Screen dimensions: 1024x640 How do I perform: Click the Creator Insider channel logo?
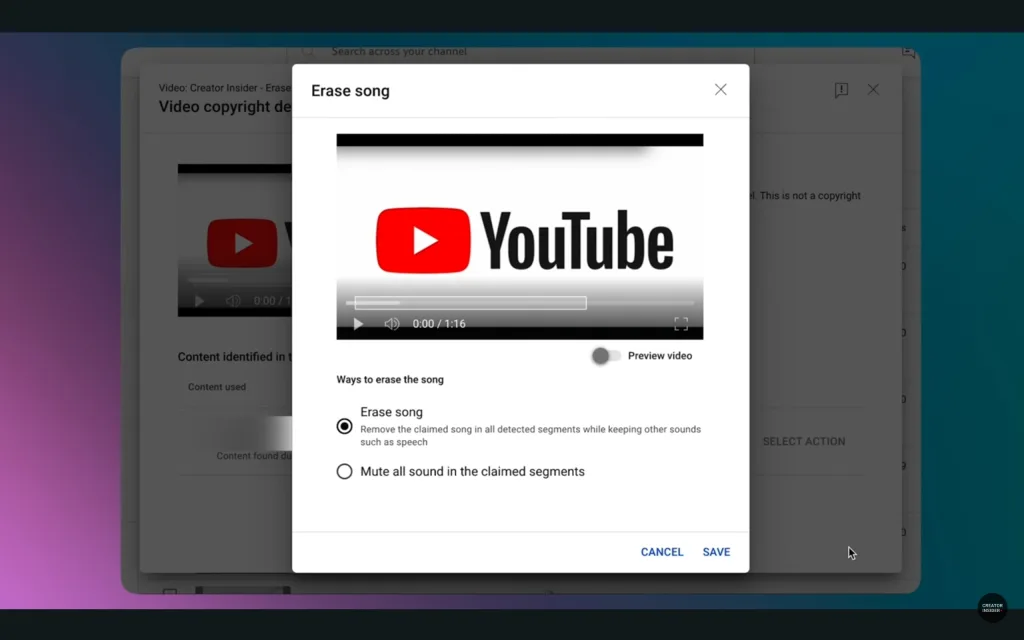[992, 607]
